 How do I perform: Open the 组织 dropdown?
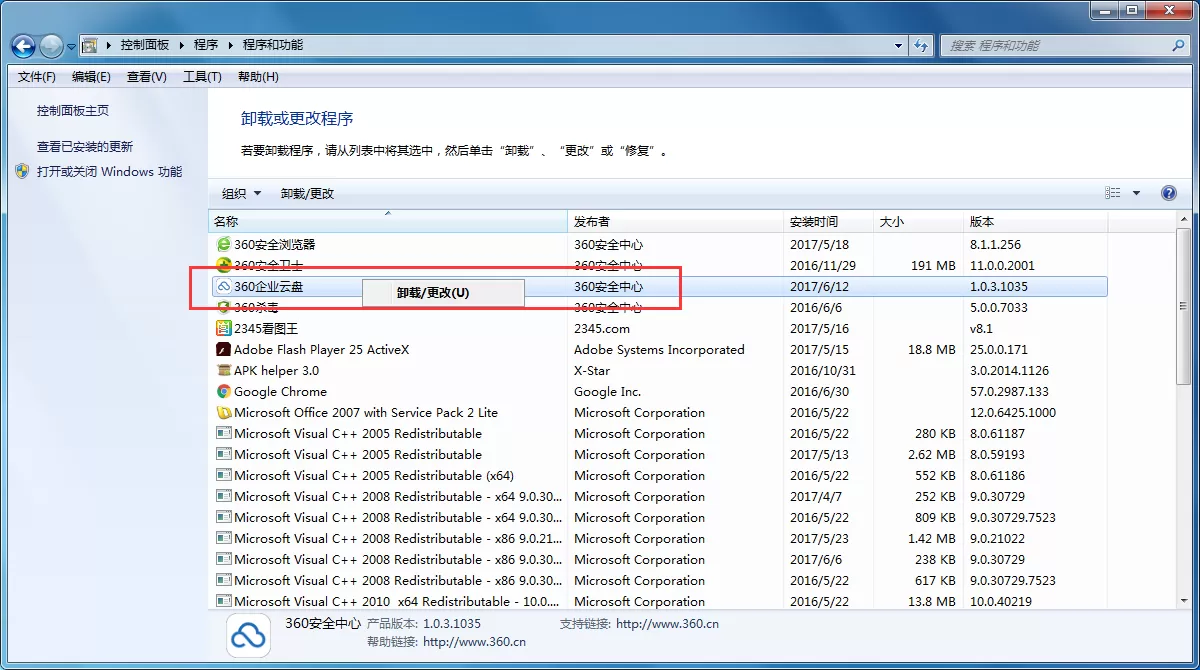click(241, 193)
